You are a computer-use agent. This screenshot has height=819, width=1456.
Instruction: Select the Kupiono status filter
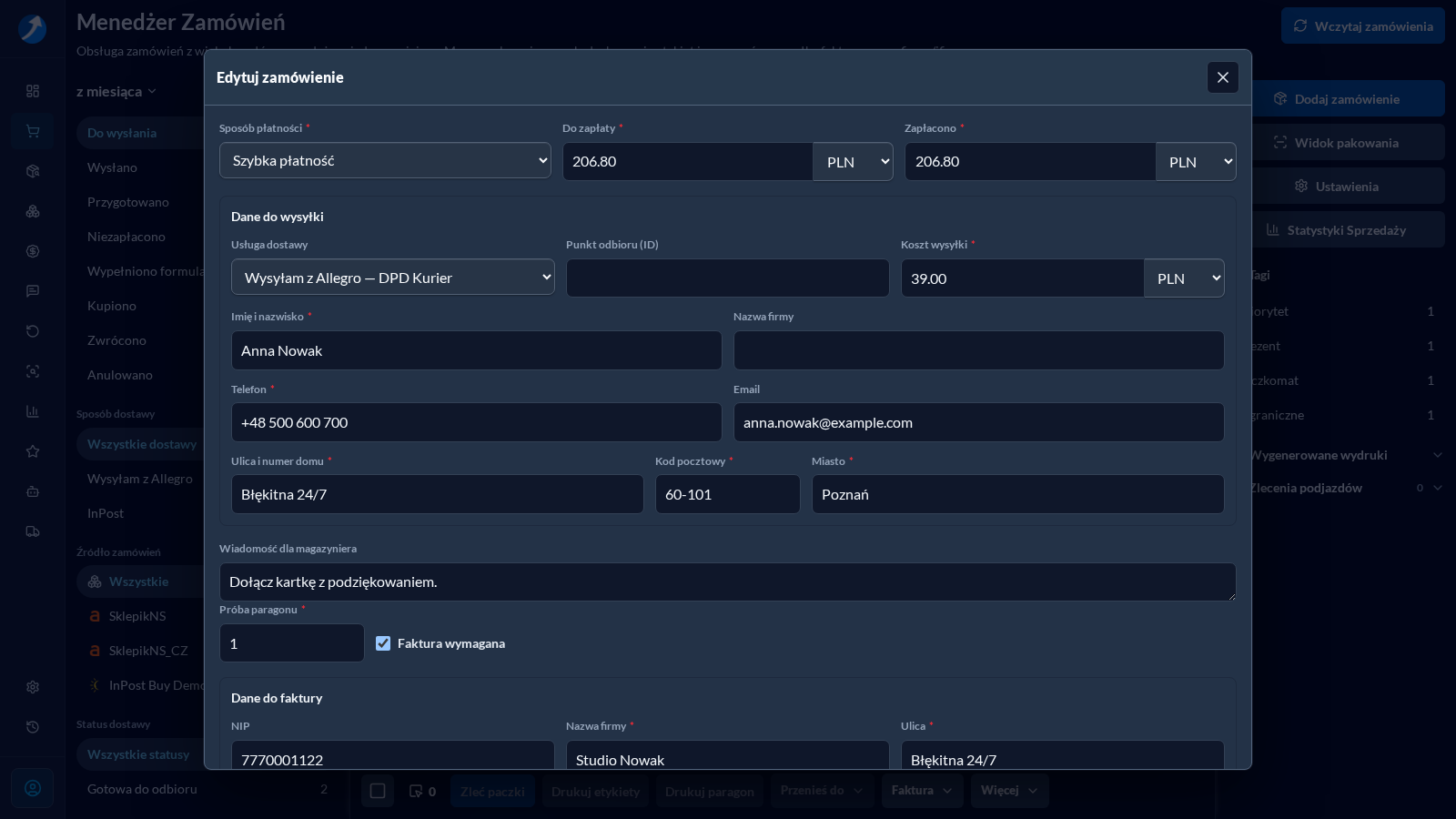pyautogui.click(x=141, y=306)
